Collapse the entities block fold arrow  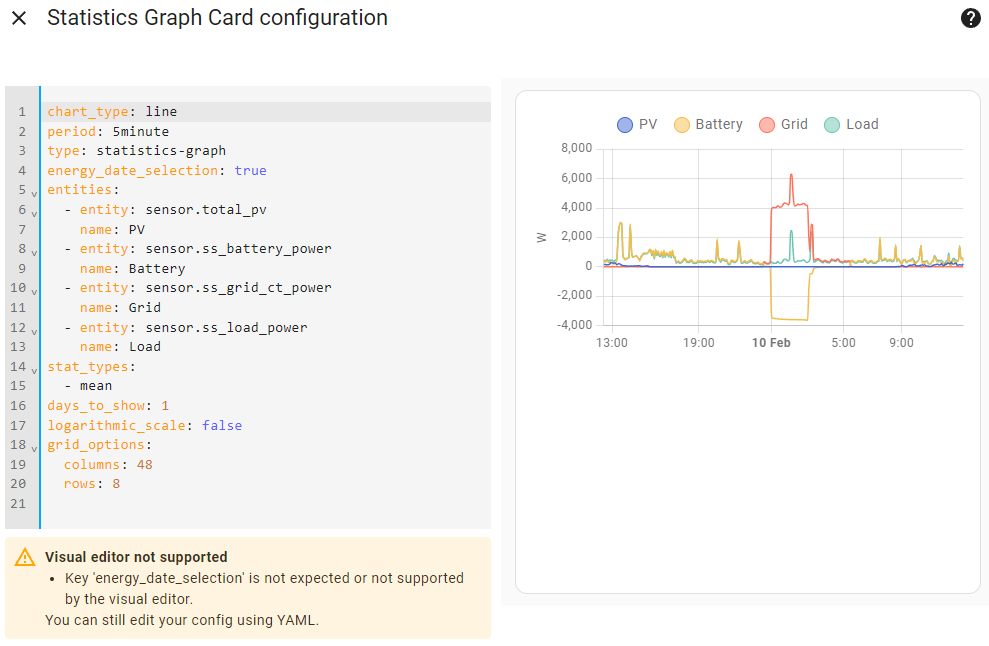[x=34, y=193]
